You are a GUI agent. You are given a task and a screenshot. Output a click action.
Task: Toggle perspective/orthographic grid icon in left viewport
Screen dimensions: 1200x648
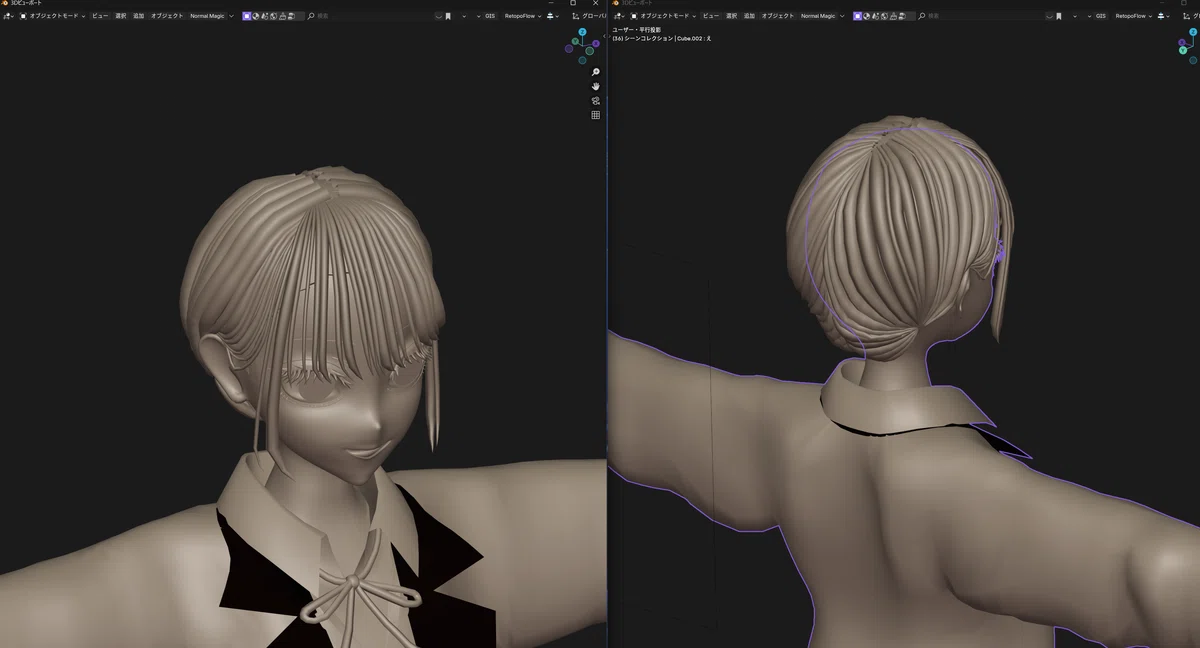tap(596, 115)
